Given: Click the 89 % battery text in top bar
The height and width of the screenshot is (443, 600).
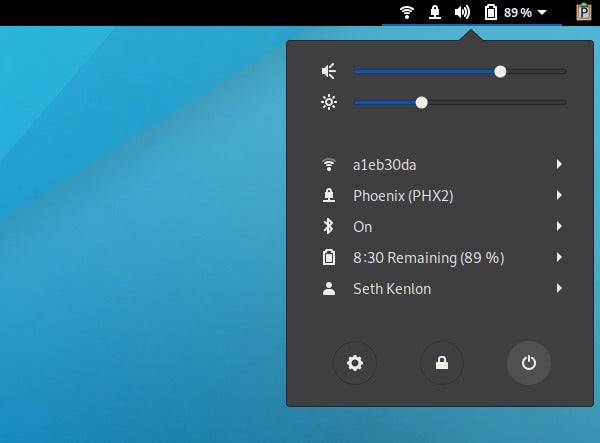Looking at the screenshot, I should [x=518, y=13].
